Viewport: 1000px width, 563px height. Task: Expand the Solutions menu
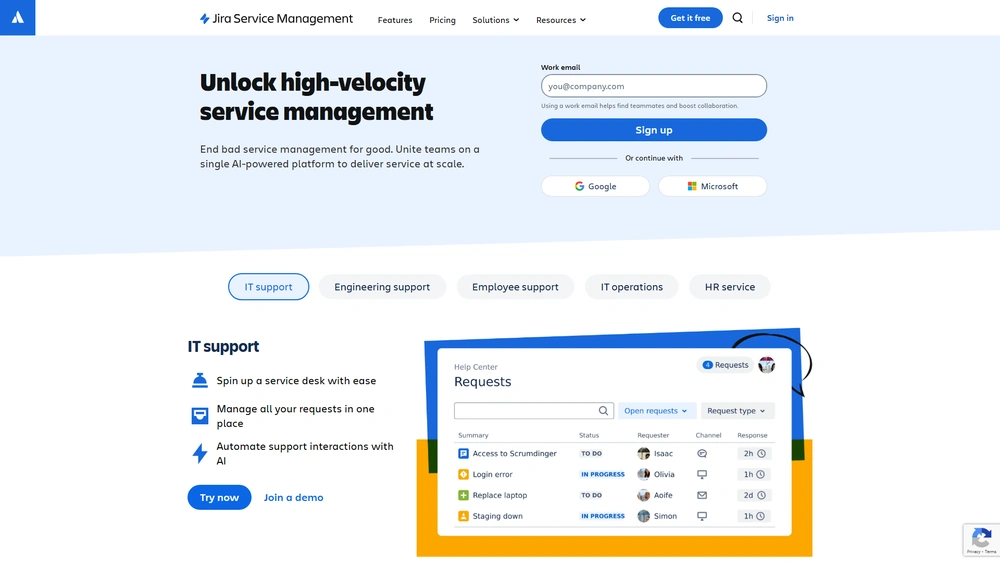(x=496, y=20)
